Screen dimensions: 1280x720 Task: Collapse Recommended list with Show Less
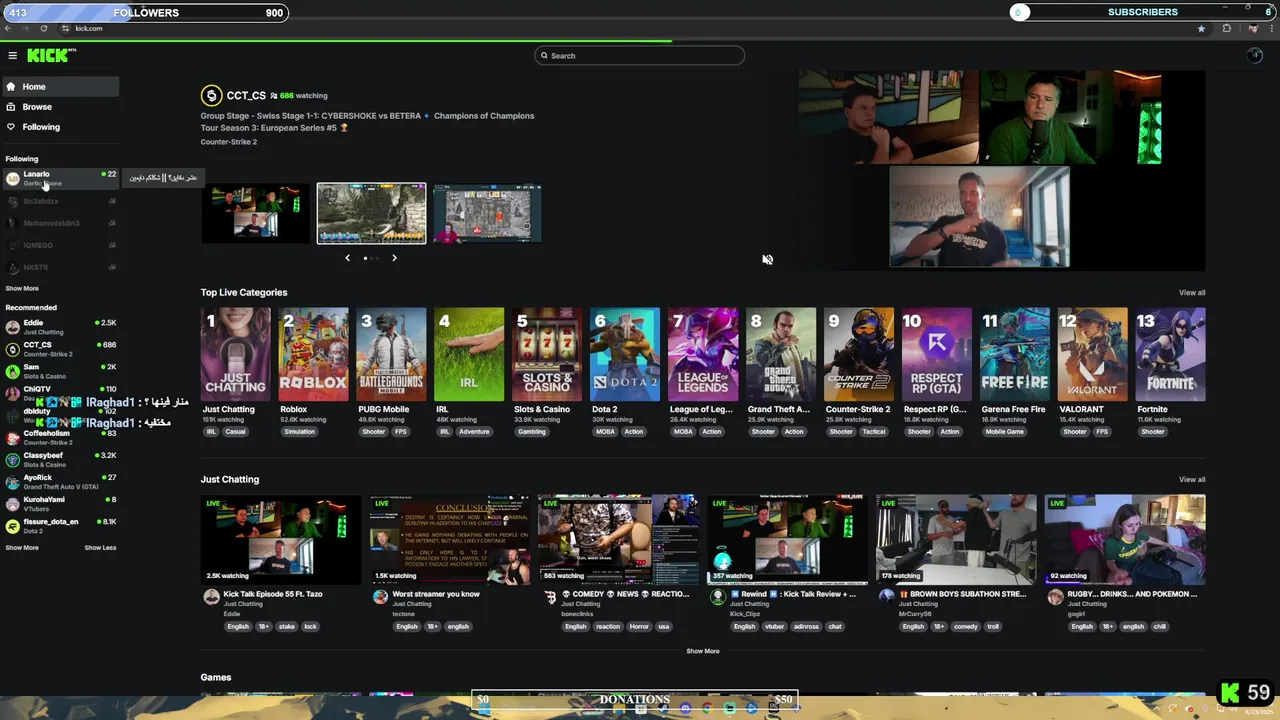tap(100, 548)
